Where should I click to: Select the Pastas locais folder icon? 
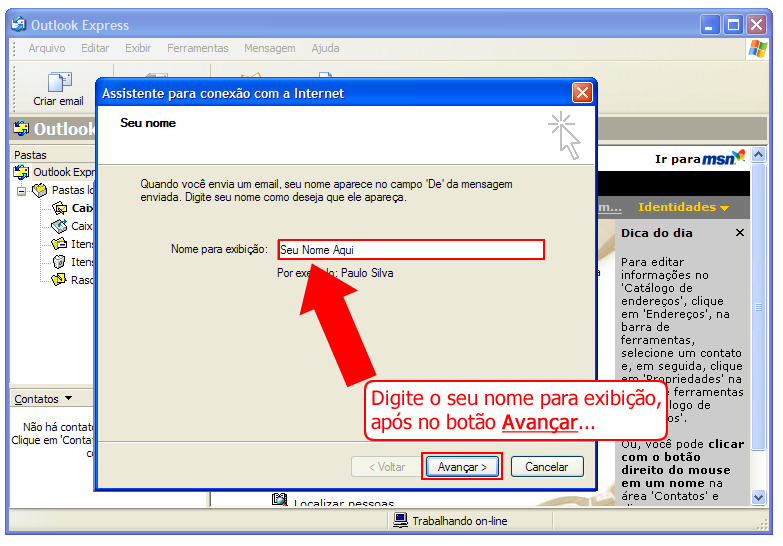pyautogui.click(x=39, y=190)
